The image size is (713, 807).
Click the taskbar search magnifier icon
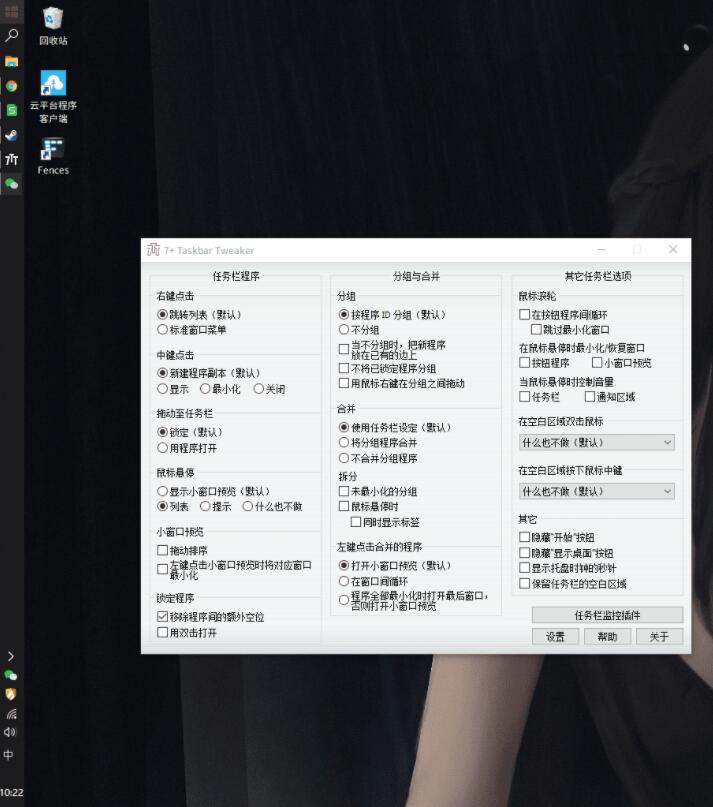[12, 35]
